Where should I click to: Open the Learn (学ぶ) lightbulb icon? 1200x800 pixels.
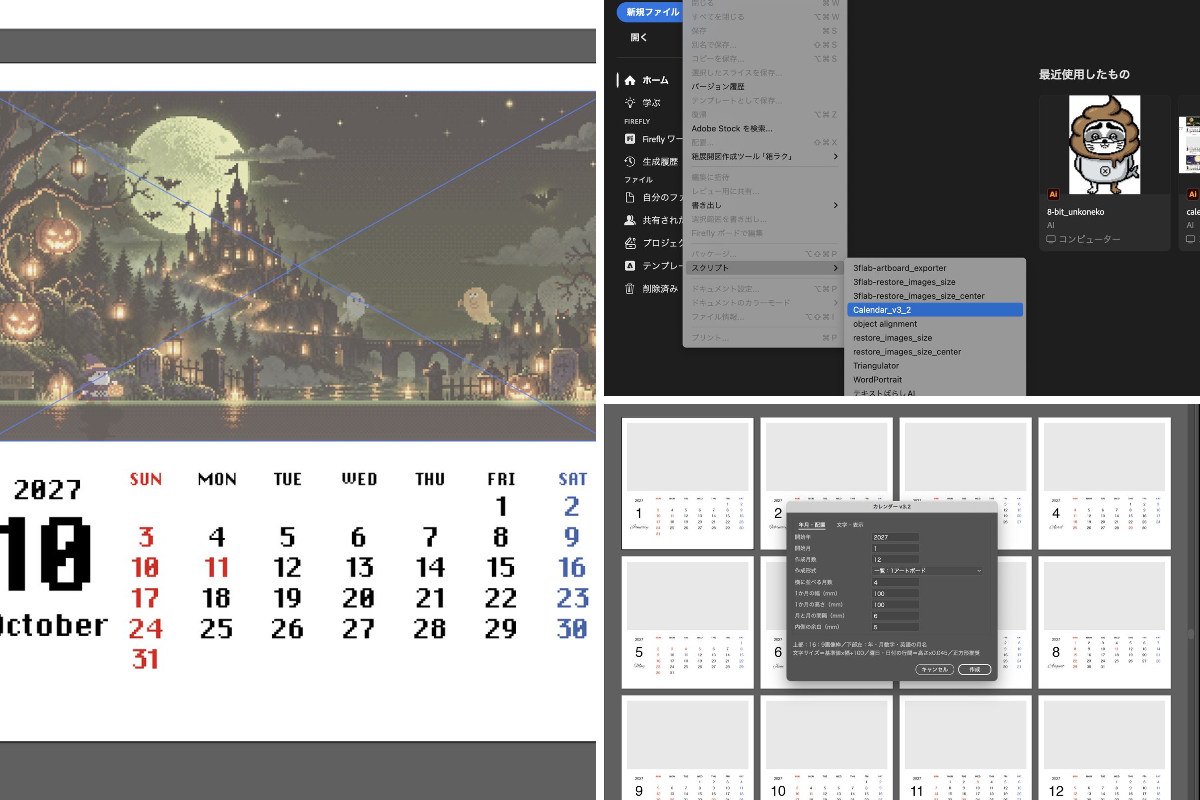pyautogui.click(x=629, y=102)
